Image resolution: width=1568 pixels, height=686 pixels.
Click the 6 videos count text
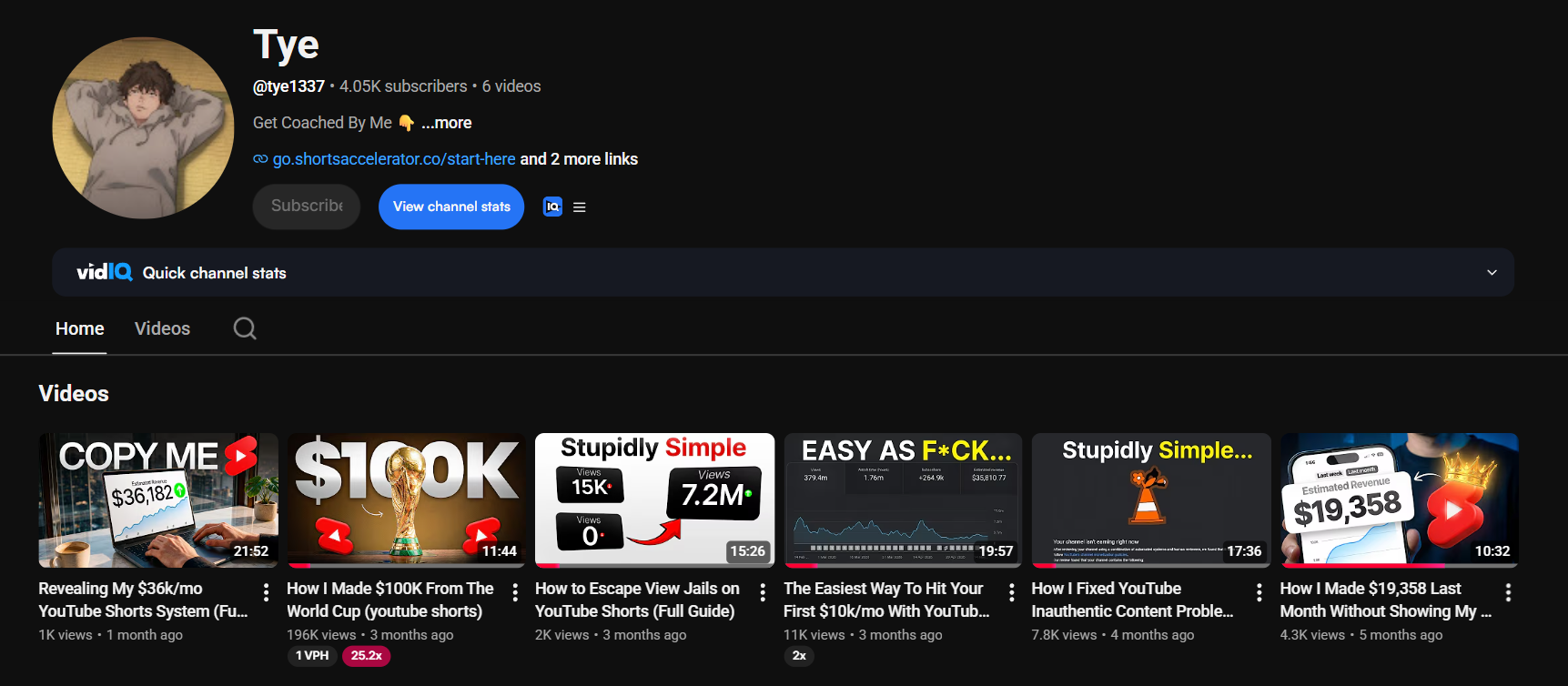point(511,86)
